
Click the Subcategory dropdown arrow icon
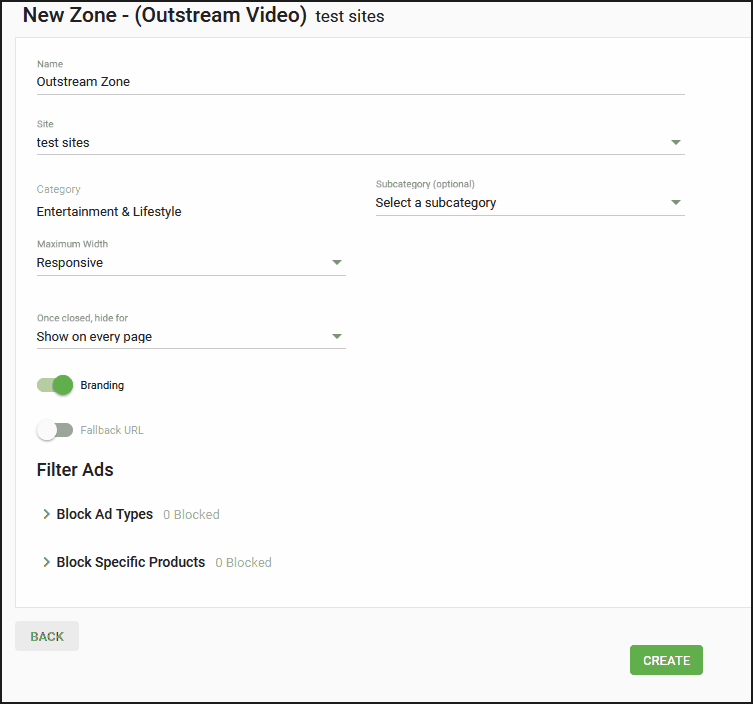(x=675, y=203)
